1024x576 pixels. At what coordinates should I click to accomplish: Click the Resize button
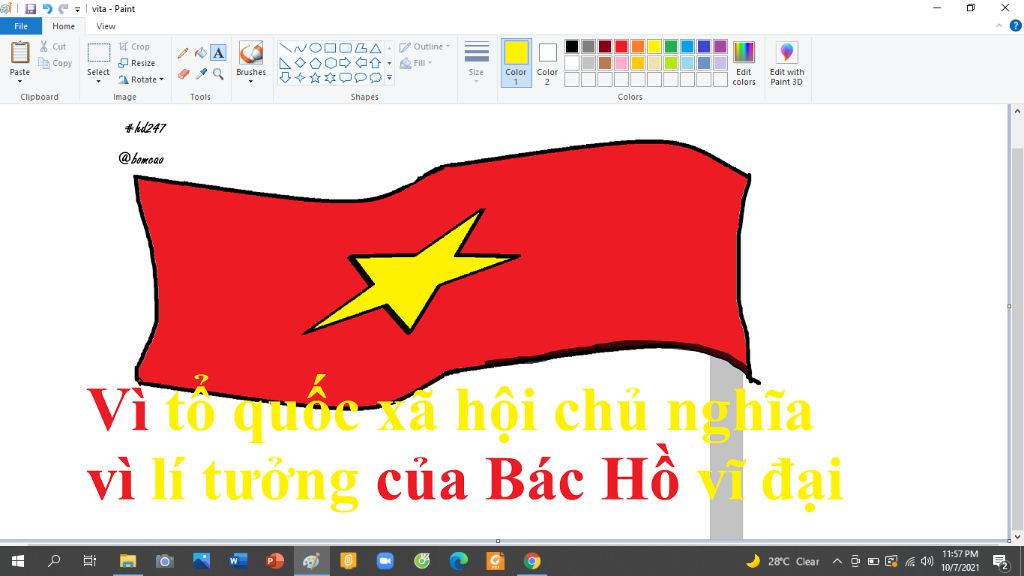(x=136, y=63)
